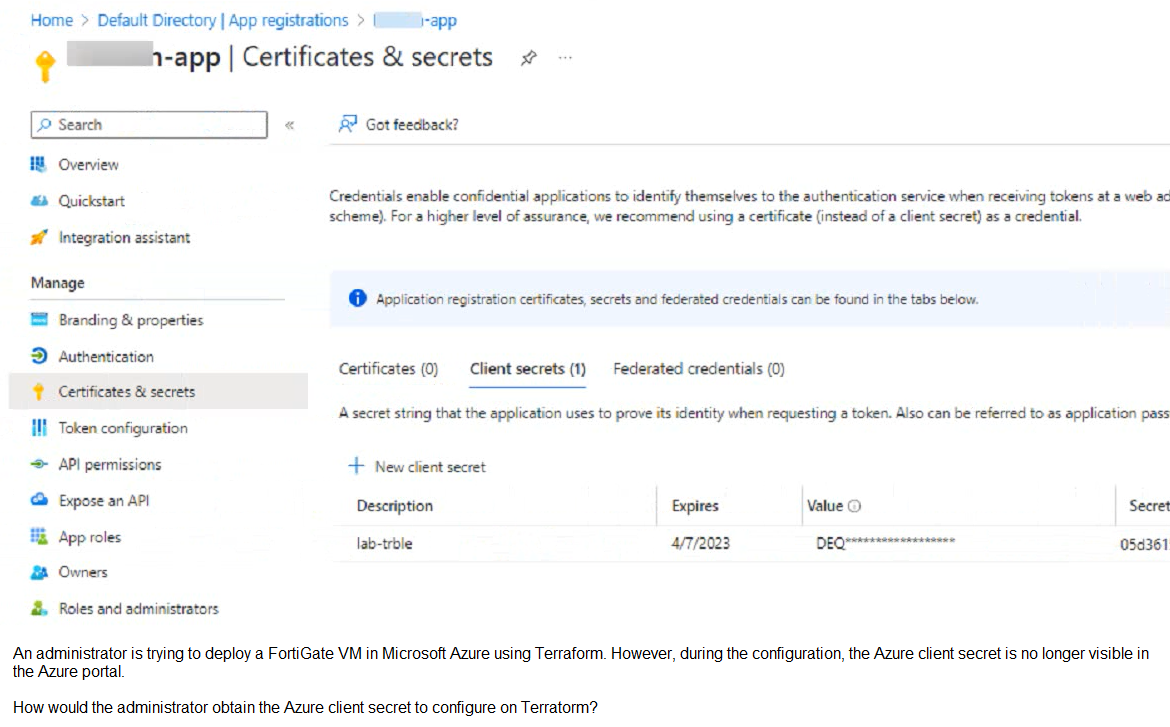
Task: Collapse the sidebar with double chevron
Action: coord(290,125)
